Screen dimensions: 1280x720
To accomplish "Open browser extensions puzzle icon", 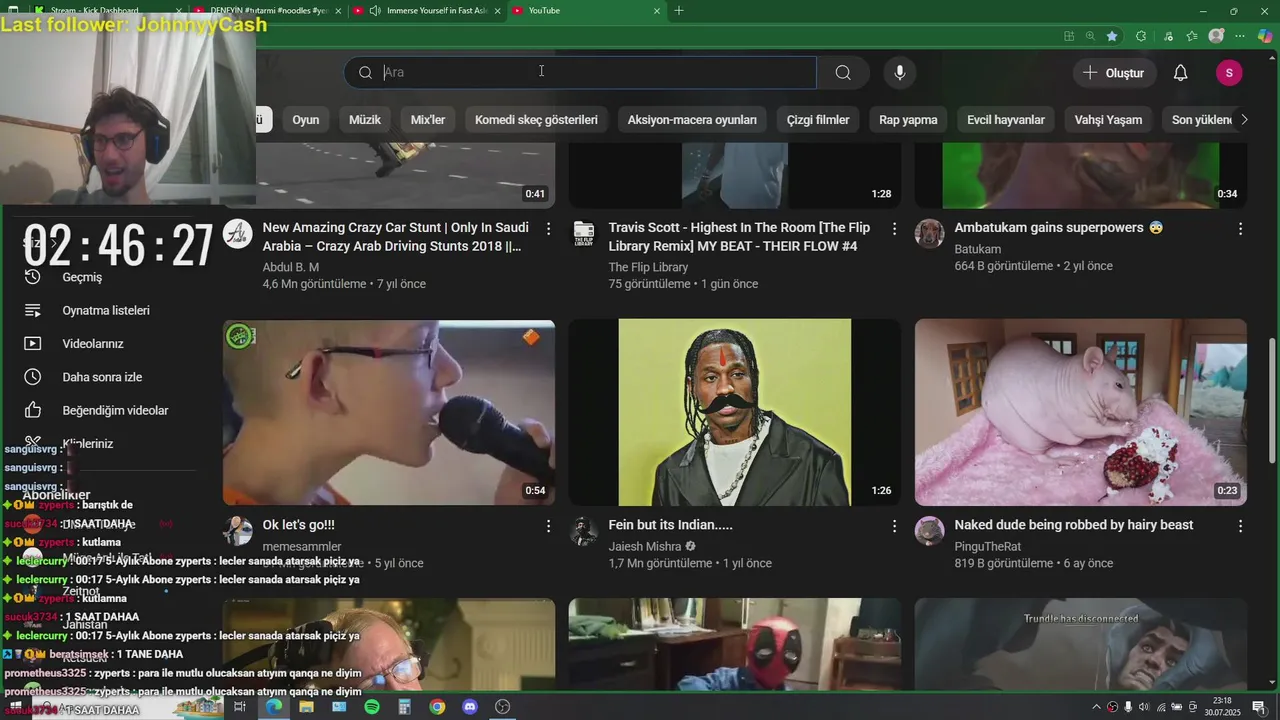I will point(1141,36).
